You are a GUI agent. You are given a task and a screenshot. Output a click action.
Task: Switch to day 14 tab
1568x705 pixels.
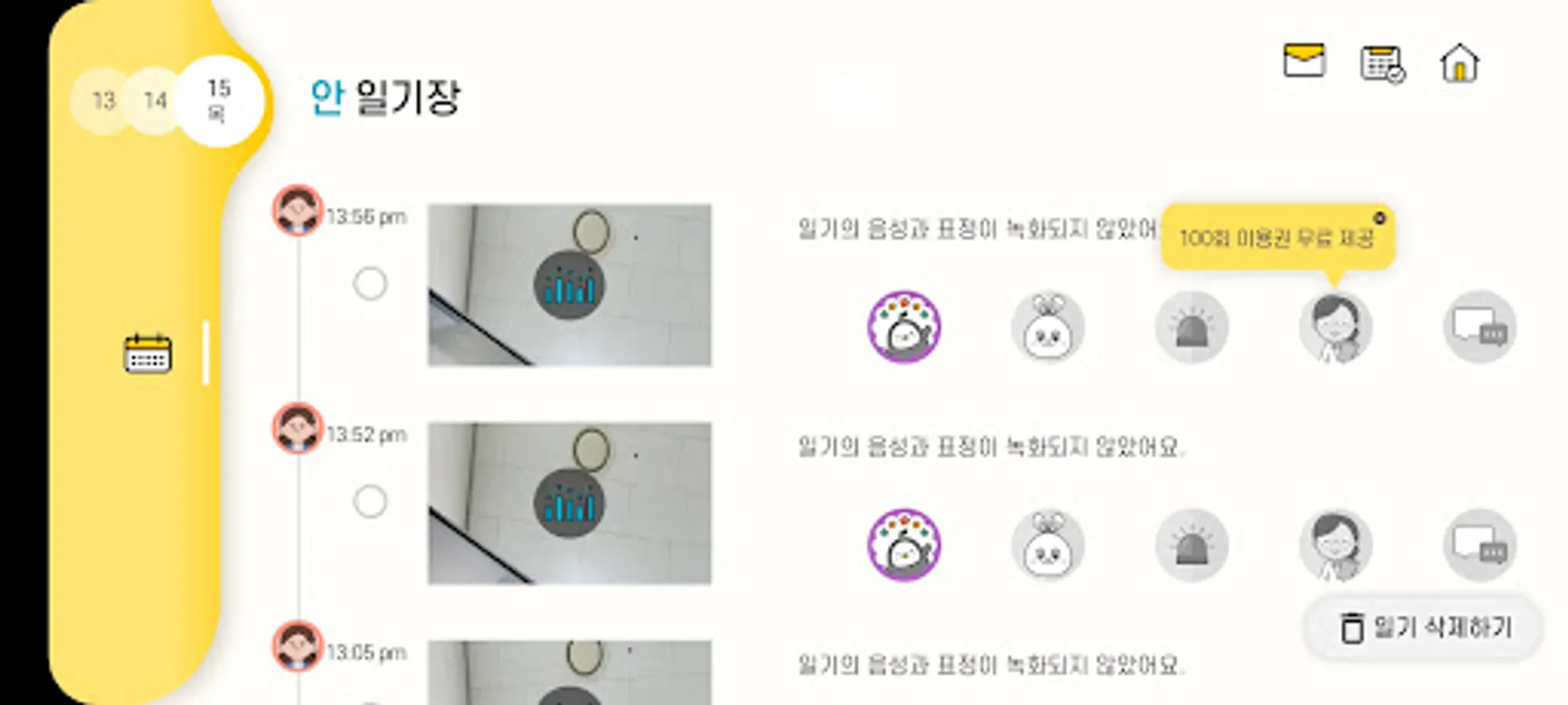tap(154, 100)
